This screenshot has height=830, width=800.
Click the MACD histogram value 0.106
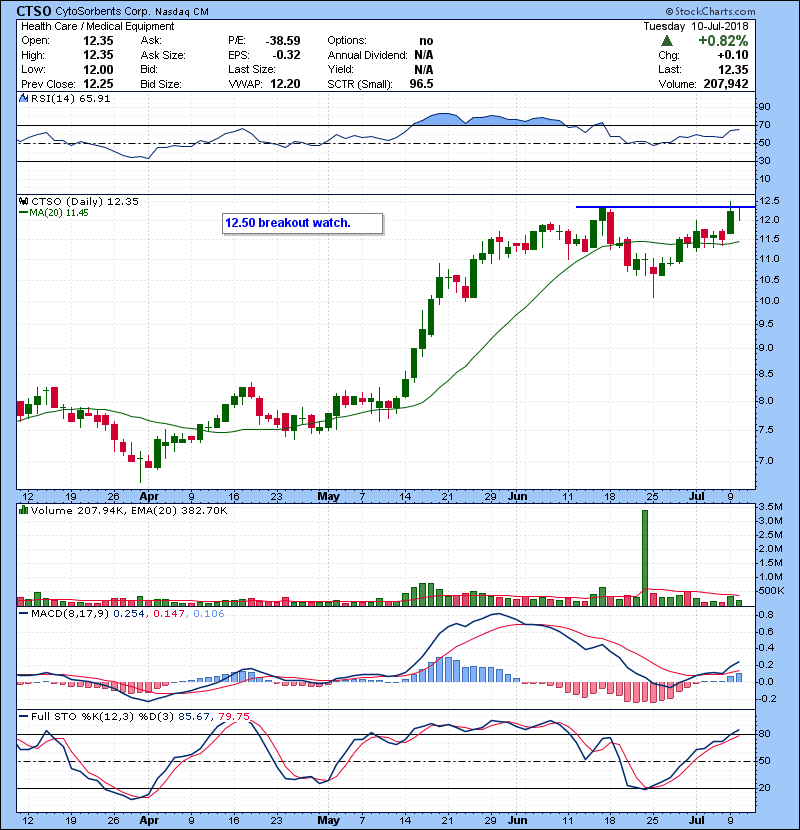pyautogui.click(x=209, y=614)
